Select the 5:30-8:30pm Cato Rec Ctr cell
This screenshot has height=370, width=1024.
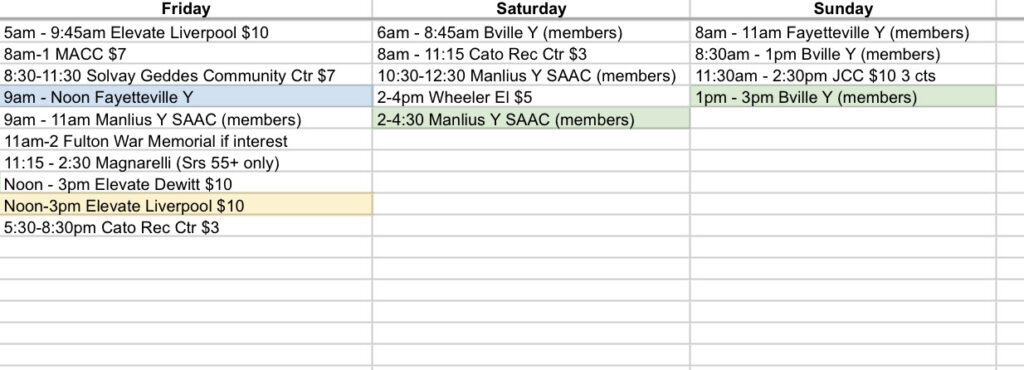(x=186, y=226)
